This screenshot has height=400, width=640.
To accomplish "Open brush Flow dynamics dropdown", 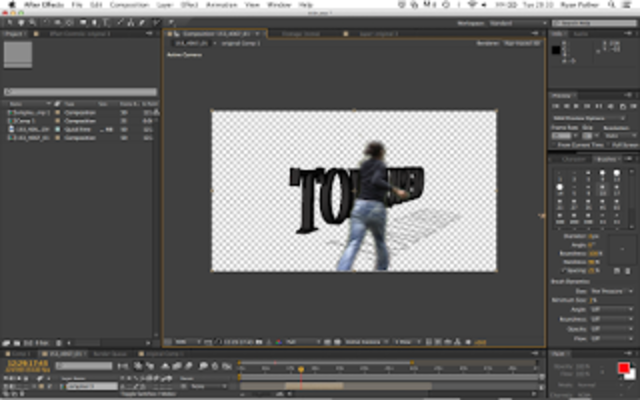I will click(x=612, y=338).
